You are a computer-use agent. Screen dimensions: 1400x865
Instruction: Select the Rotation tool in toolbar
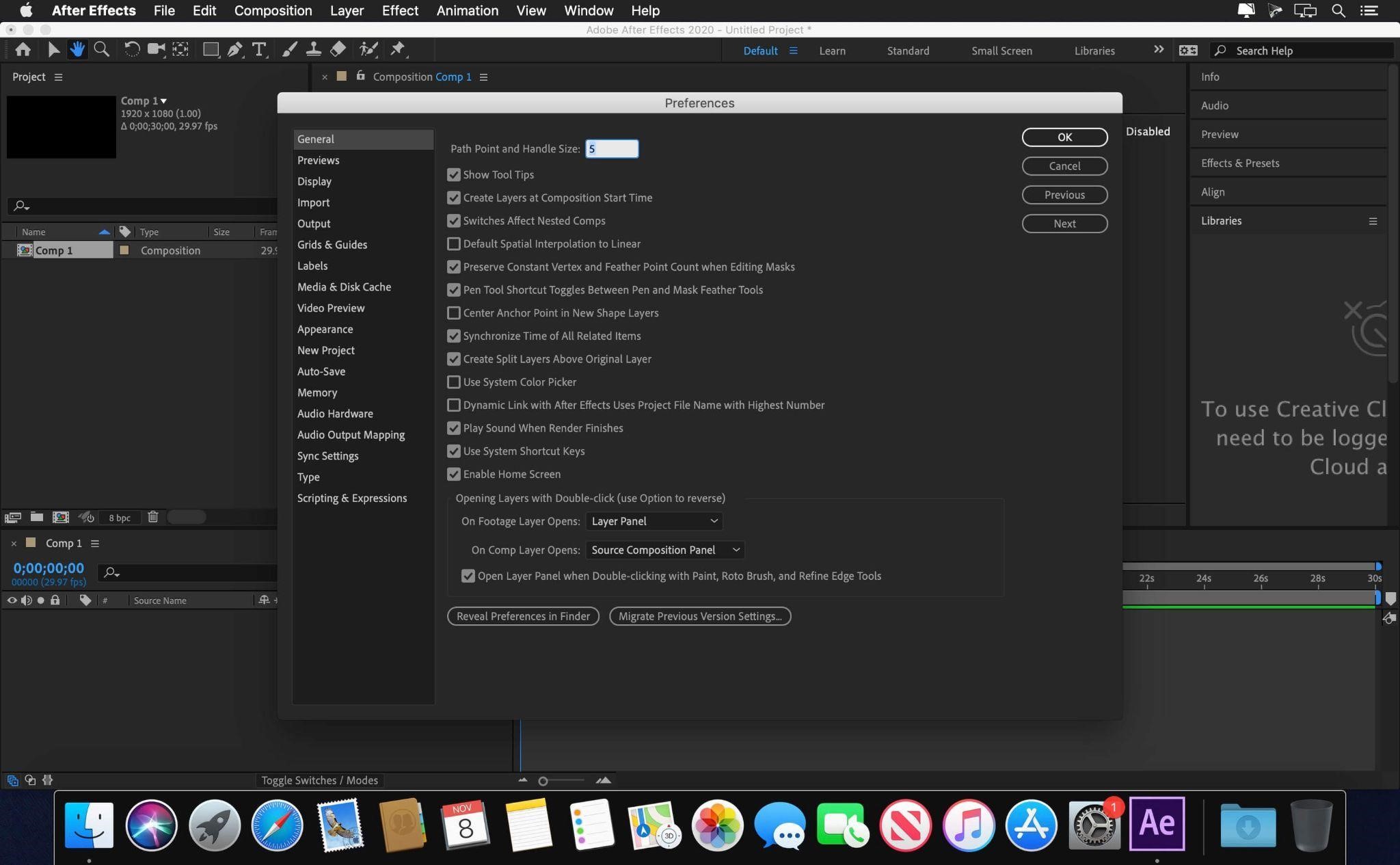click(129, 49)
